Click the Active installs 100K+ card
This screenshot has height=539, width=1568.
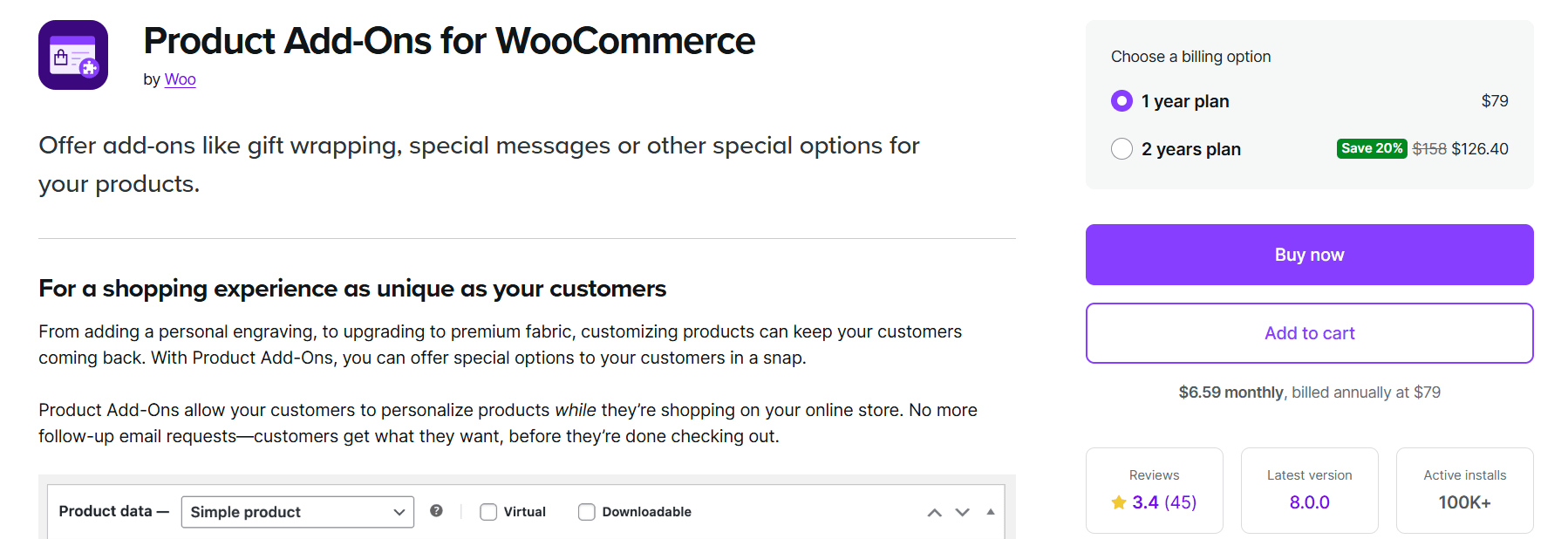click(x=1464, y=490)
